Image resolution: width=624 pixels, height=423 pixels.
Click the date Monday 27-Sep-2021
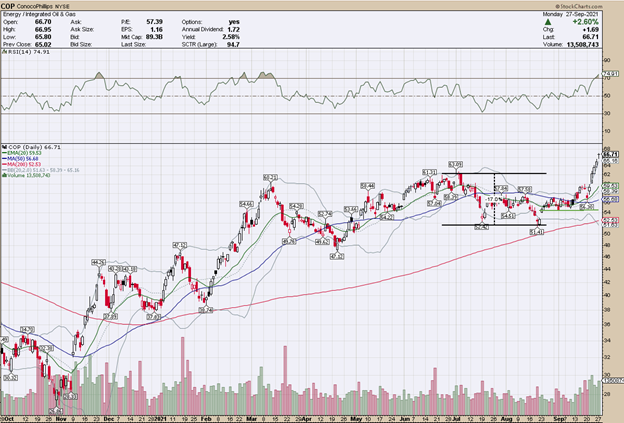pyautogui.click(x=571, y=14)
